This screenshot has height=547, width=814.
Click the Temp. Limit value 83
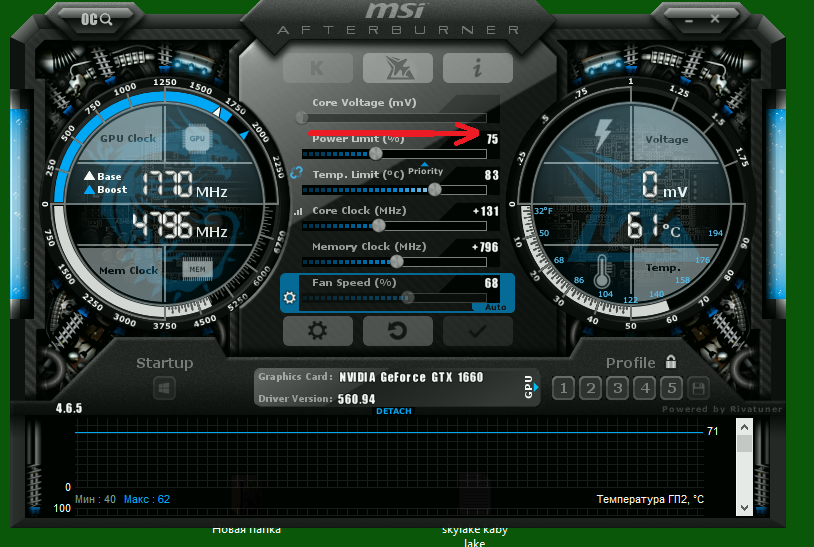coord(492,175)
